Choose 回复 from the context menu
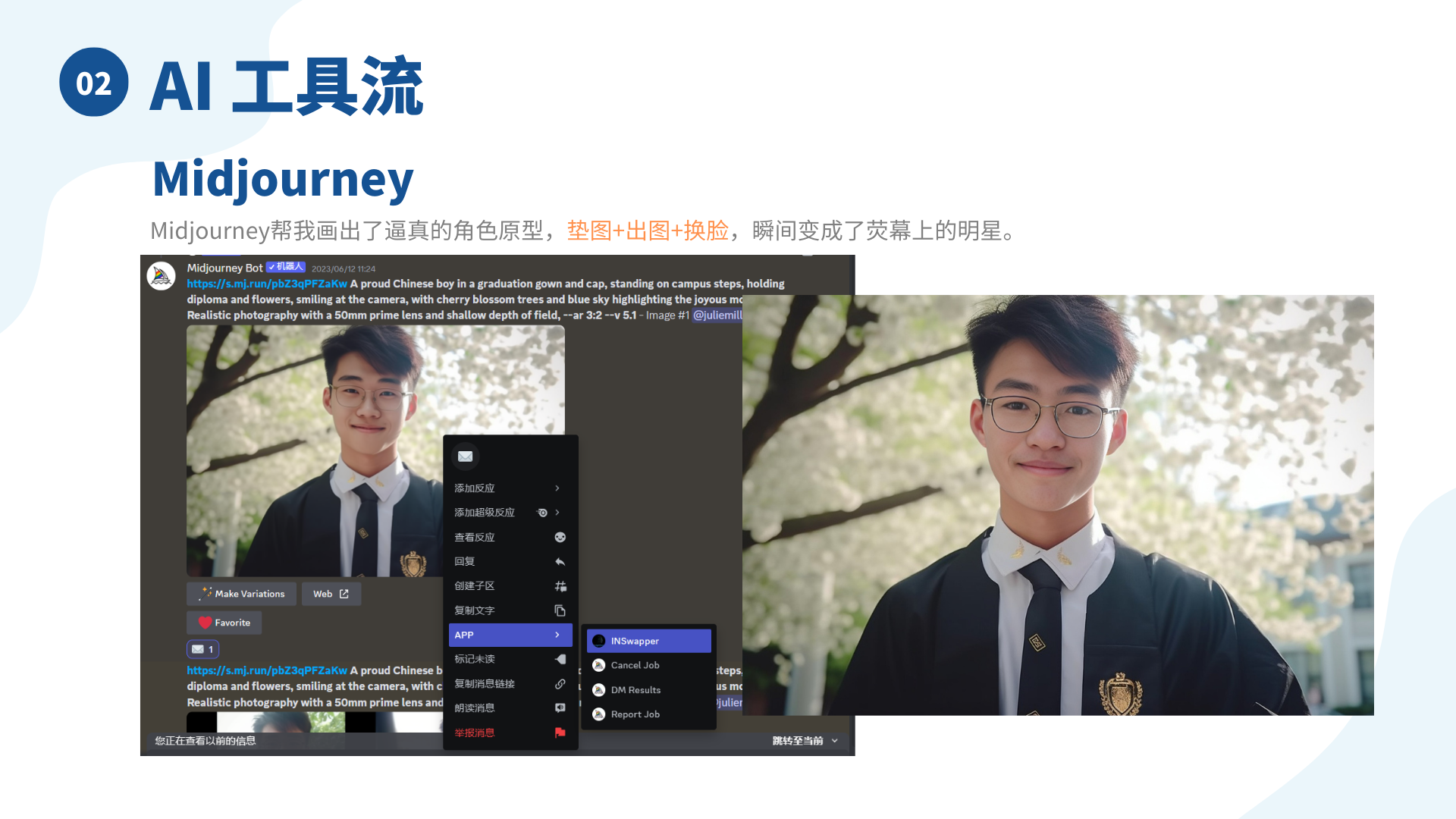Screen dimensions: 1456x819 tap(510, 562)
